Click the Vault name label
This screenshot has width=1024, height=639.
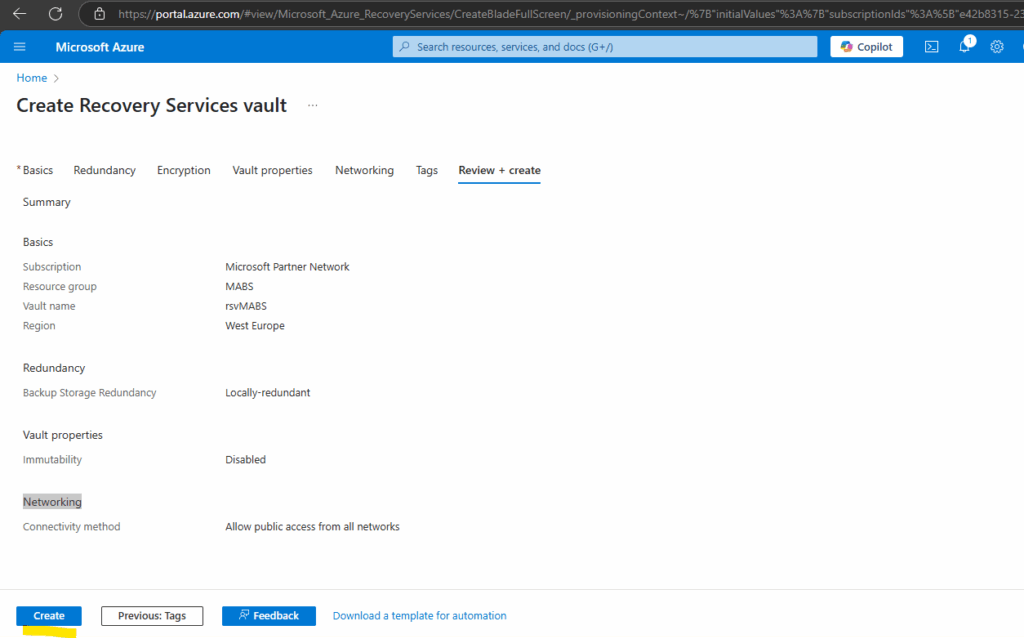(x=49, y=306)
